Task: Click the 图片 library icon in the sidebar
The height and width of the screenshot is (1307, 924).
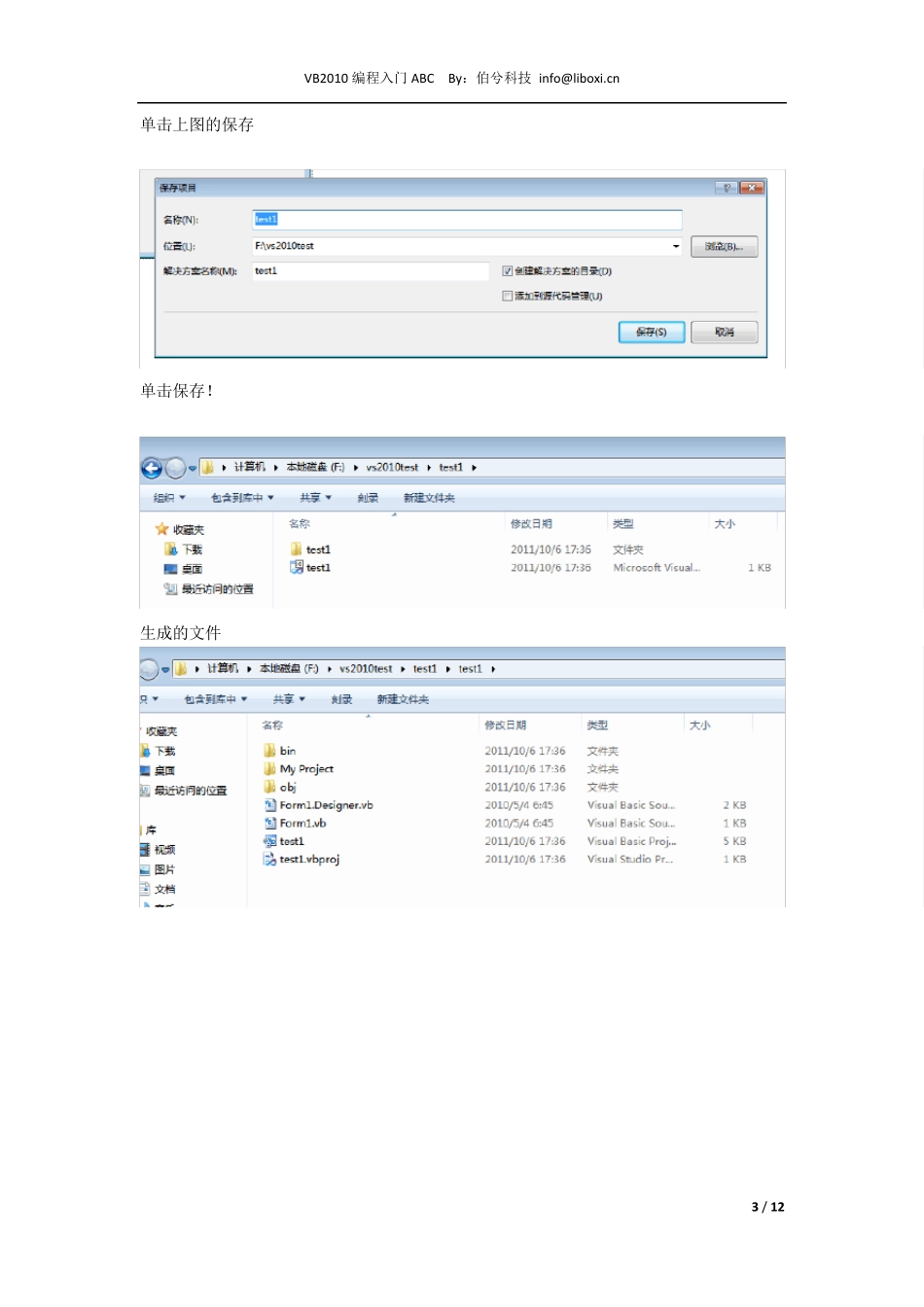Action: (x=145, y=869)
